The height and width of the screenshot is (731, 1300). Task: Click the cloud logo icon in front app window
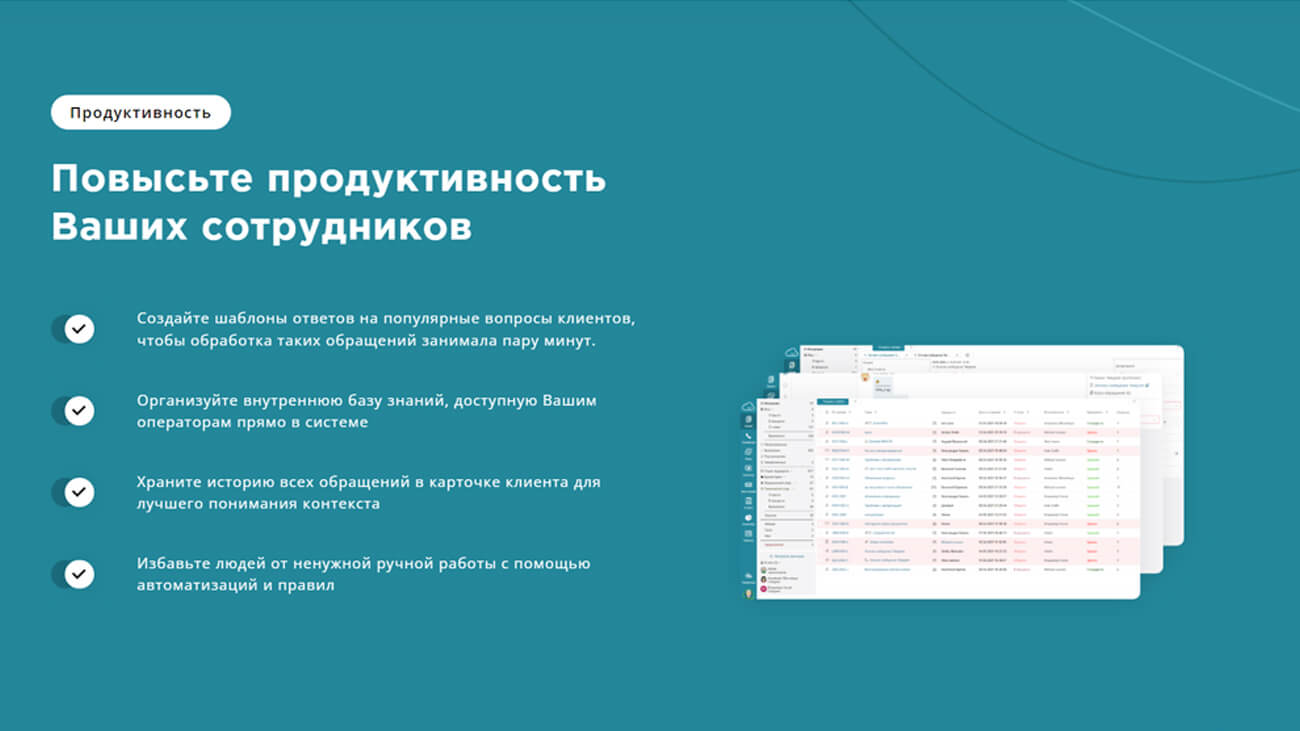click(x=748, y=405)
